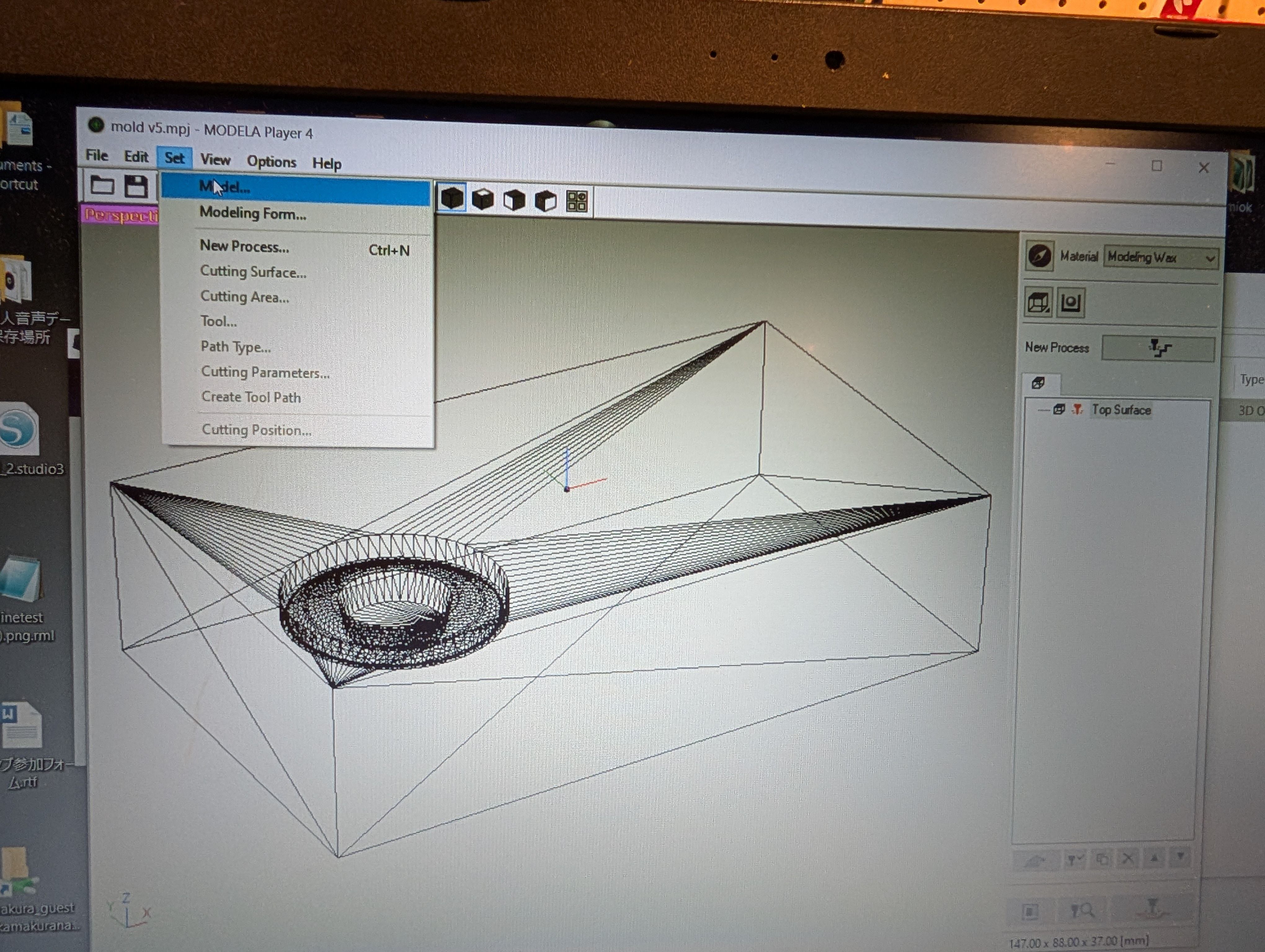Click the wireframe box modeling form icon
The width and height of the screenshot is (1265, 952).
[x=1038, y=302]
